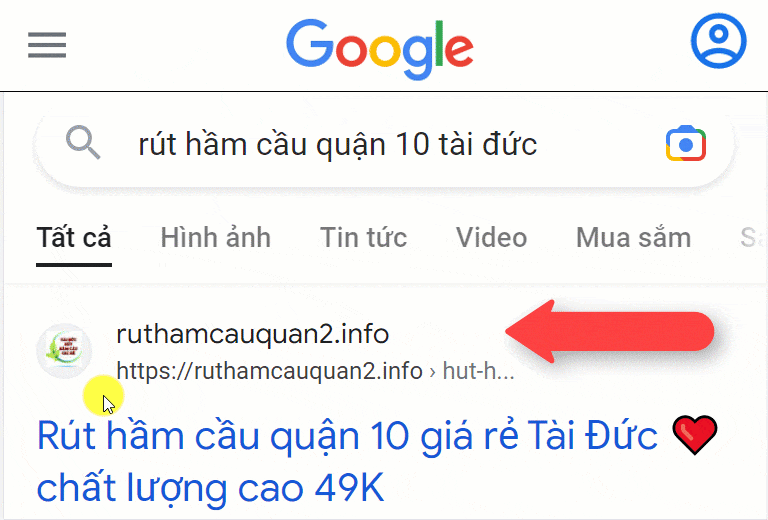Switch to the Tin tức tab
The image size is (768, 520).
tap(363, 238)
